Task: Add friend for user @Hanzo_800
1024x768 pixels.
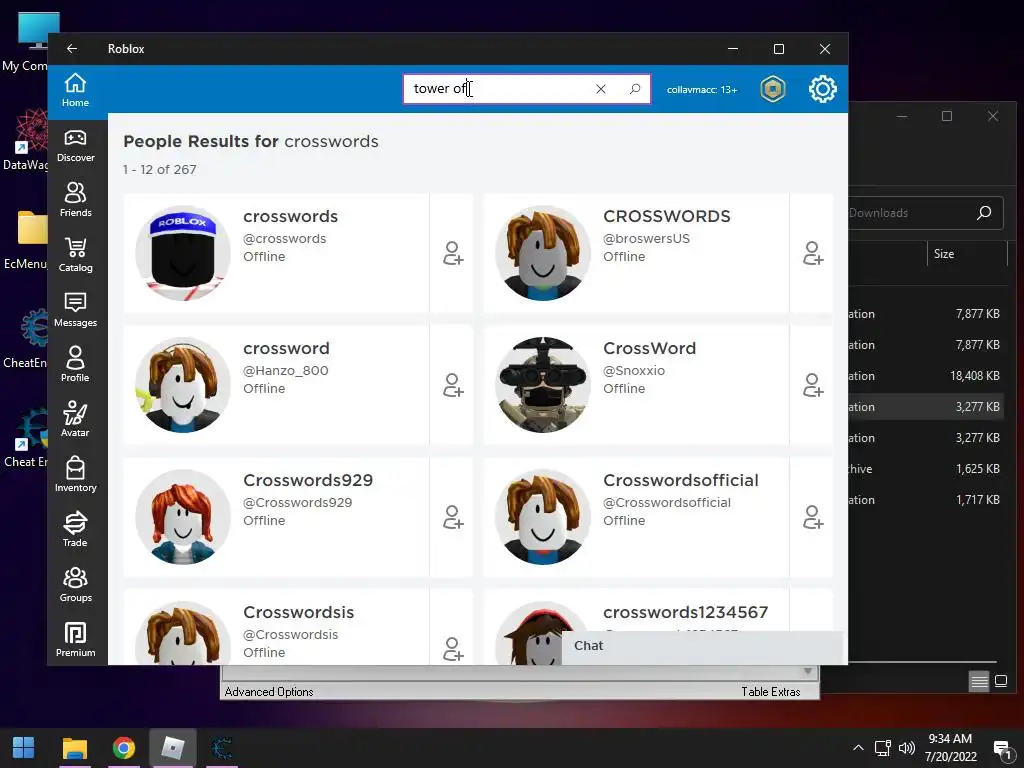Action: 453,385
